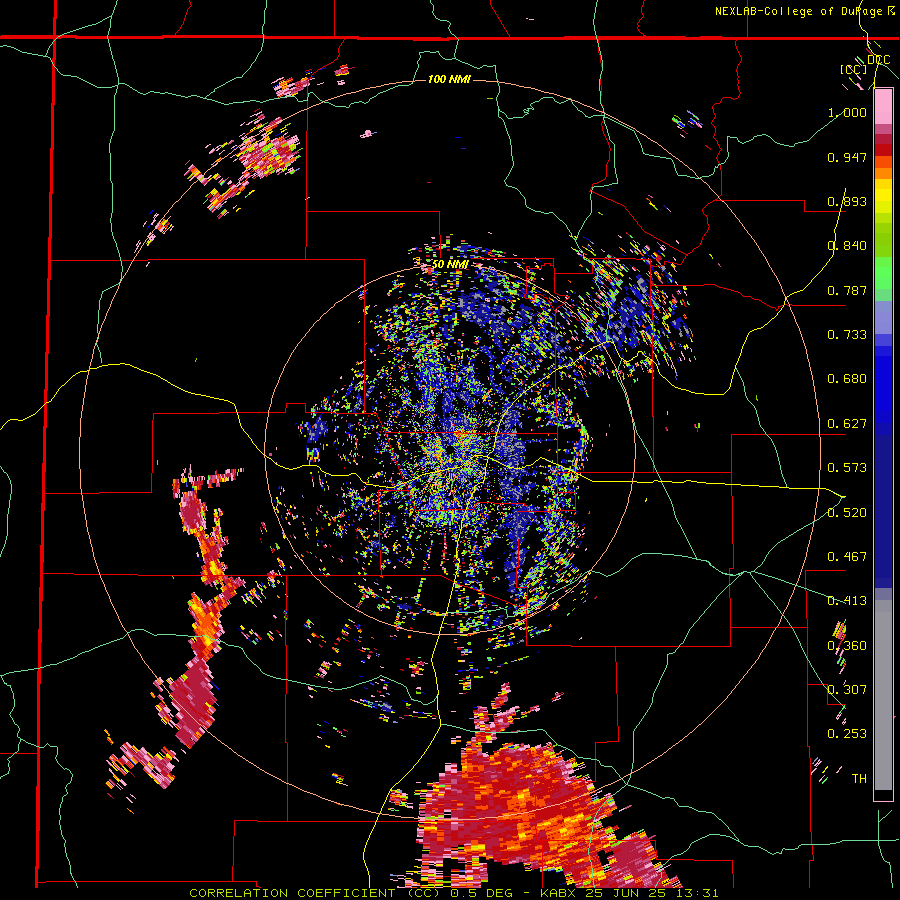Click the [CC] label above the color bar
This screenshot has width=900, height=900.
coord(854,70)
